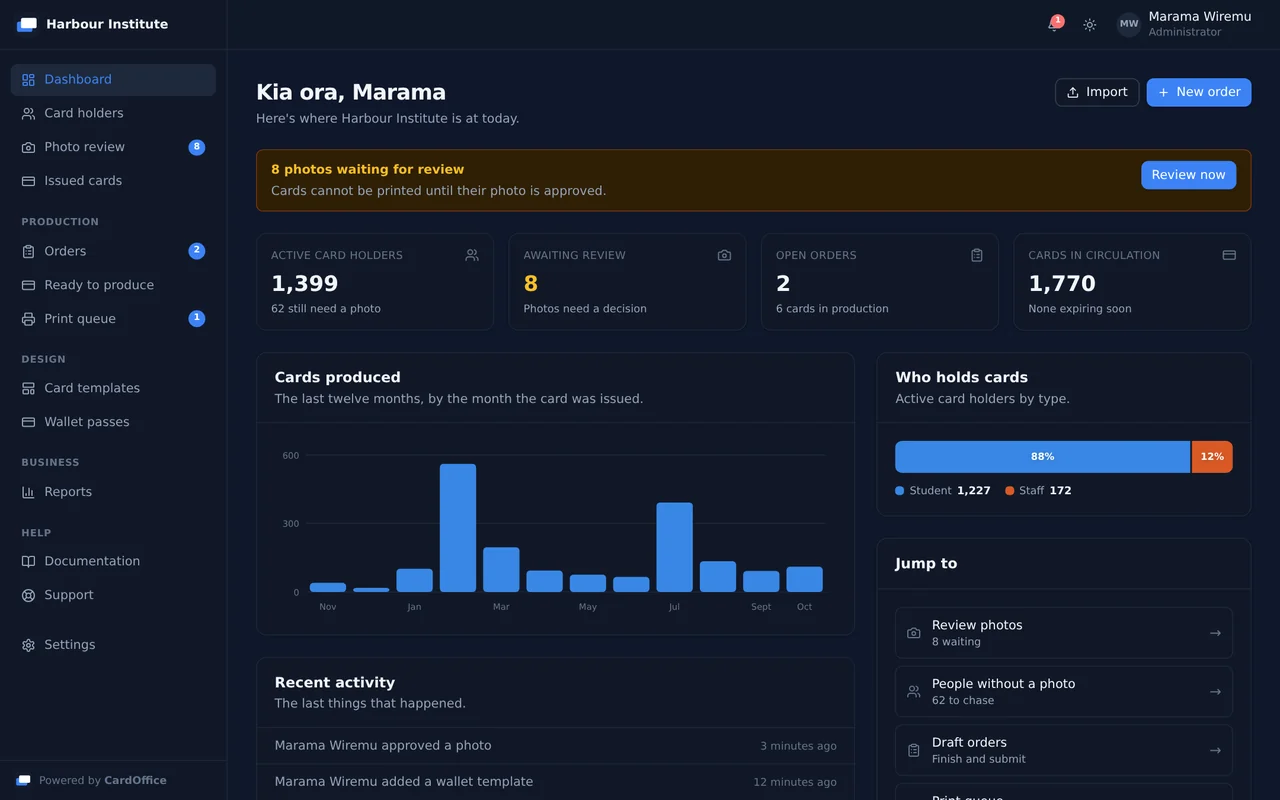
Task: Click the card icon on Cards in Circulation
Action: tap(1229, 255)
